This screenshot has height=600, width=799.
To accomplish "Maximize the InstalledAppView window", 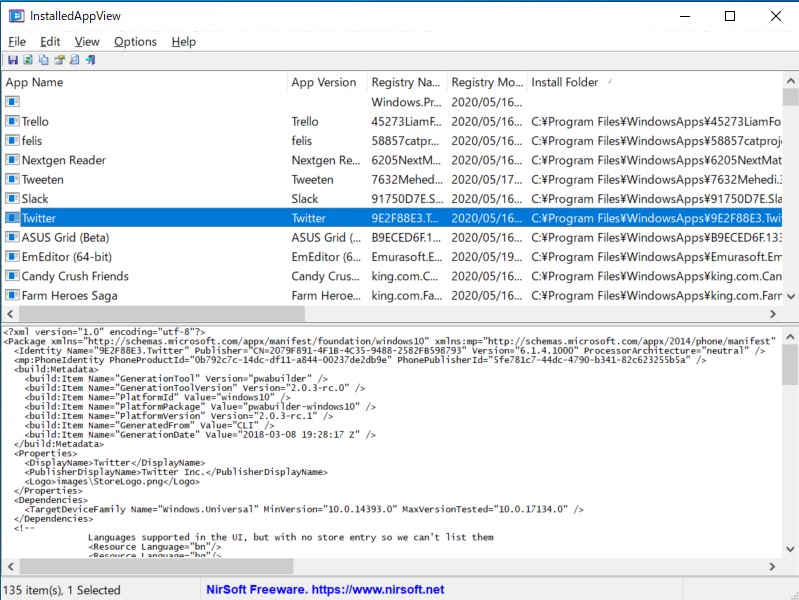I will point(730,16).
